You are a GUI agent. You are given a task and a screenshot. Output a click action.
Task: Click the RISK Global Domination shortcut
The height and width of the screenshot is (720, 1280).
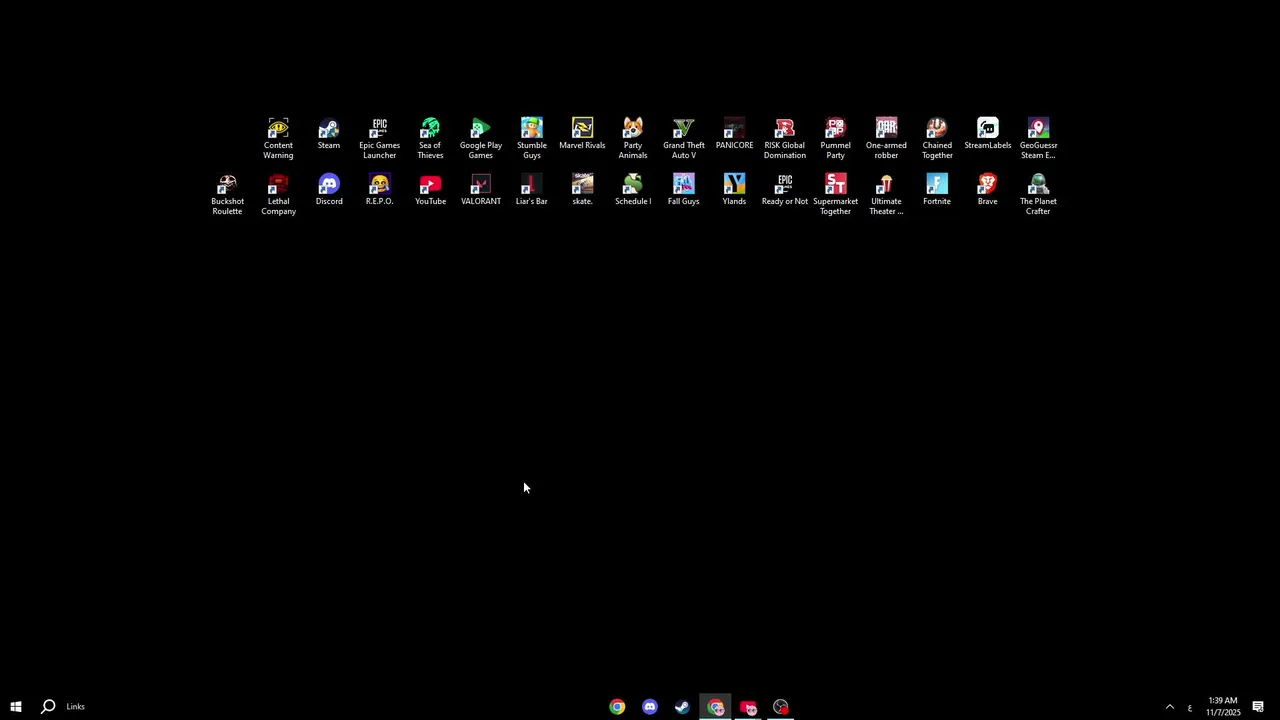pyautogui.click(x=785, y=138)
